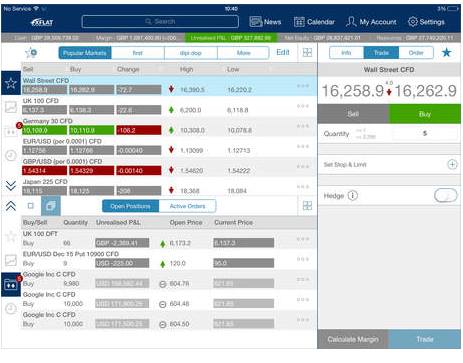Expand Set Stop & Limit with plus icon
The image size is (463, 363).
(x=452, y=164)
